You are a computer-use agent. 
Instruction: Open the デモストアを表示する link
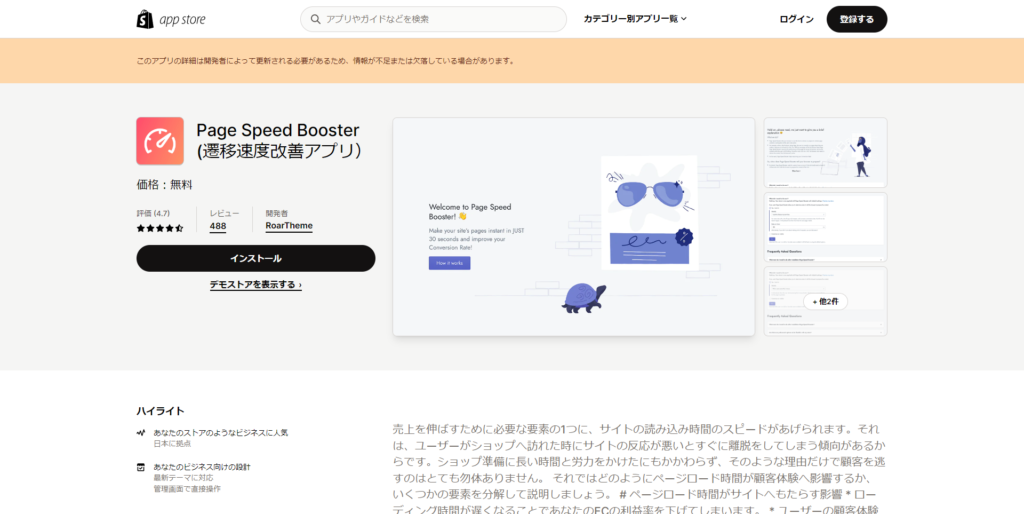tap(256, 285)
